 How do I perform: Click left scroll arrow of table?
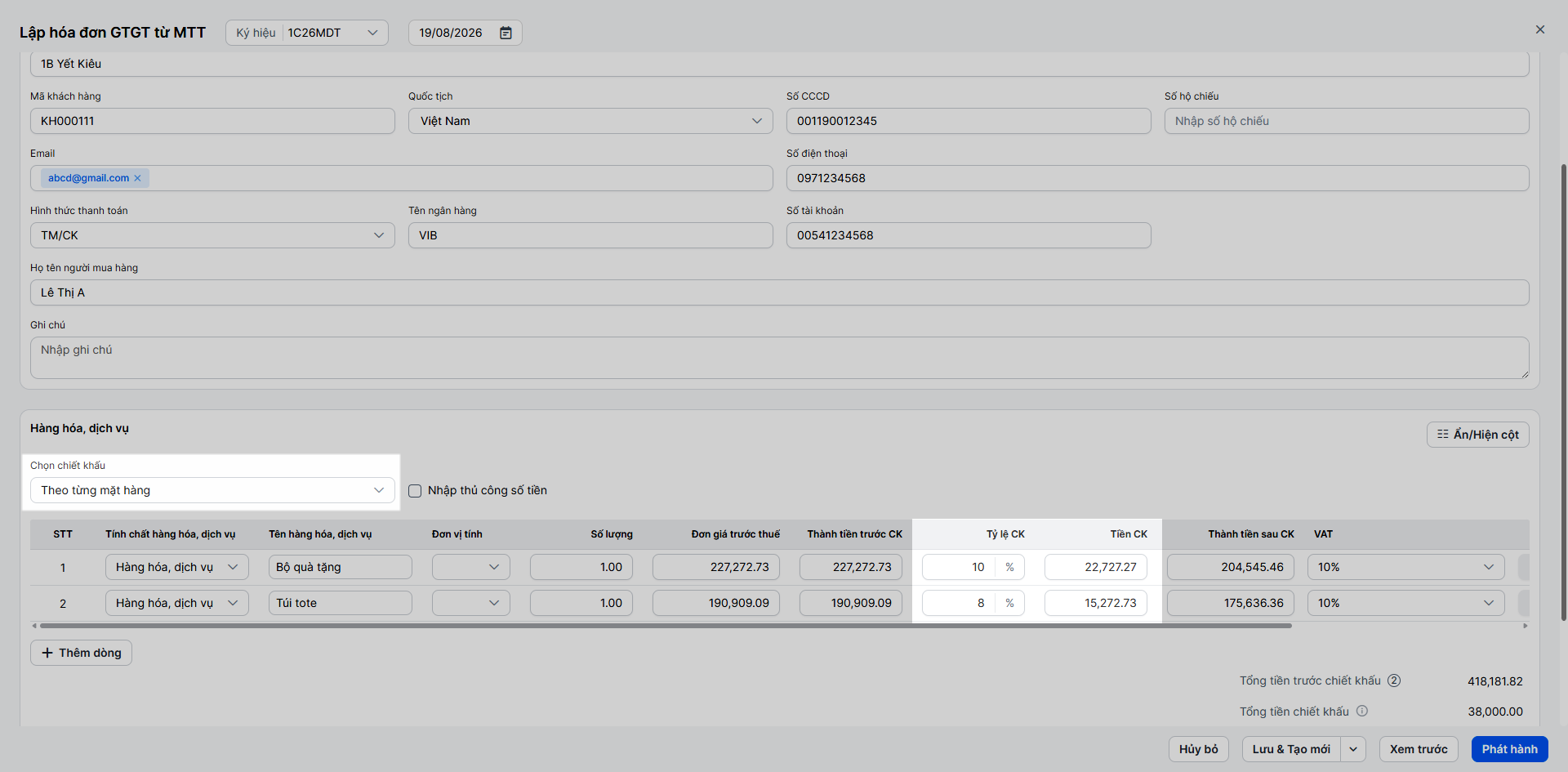tap(33, 626)
